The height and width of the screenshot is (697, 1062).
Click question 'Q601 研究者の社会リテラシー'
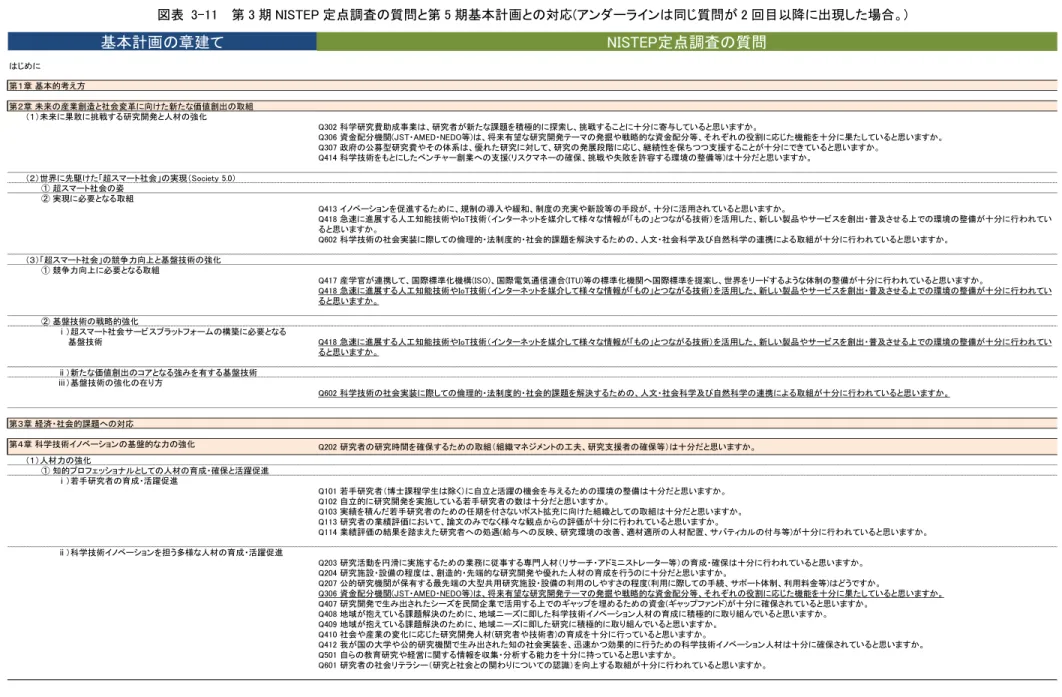[542, 665]
